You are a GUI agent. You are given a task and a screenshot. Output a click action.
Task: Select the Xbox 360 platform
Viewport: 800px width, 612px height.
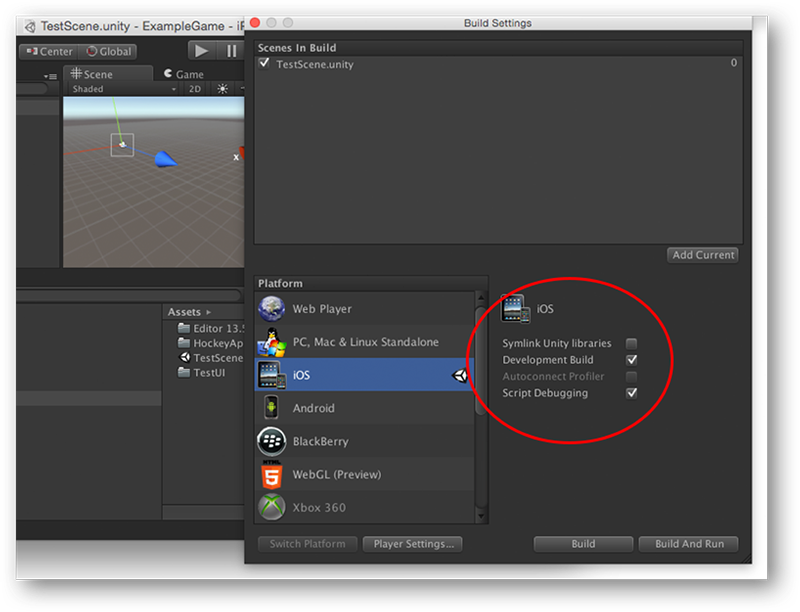click(364, 507)
